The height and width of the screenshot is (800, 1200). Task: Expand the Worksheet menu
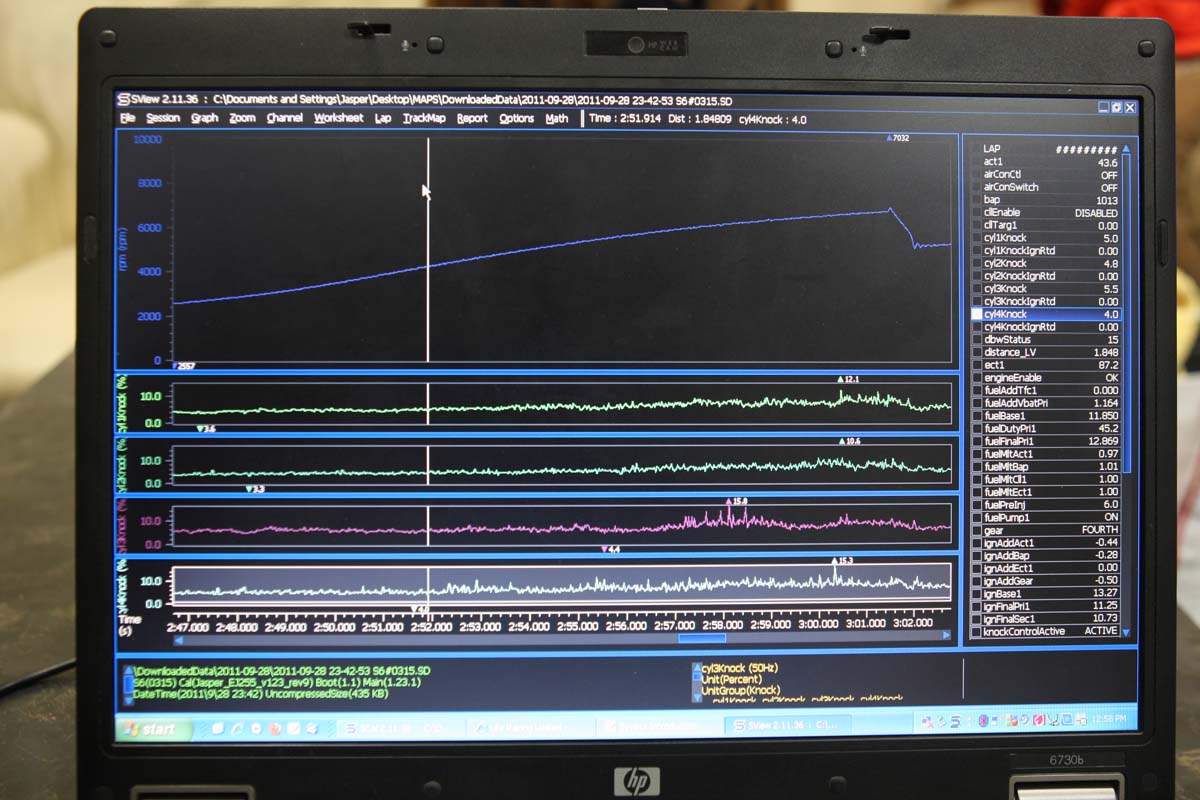(x=338, y=118)
